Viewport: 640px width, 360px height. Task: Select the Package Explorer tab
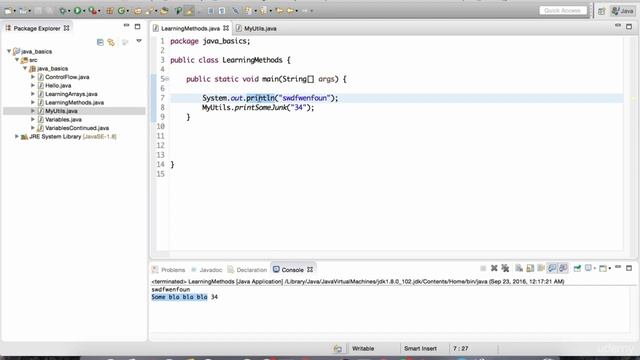37,28
